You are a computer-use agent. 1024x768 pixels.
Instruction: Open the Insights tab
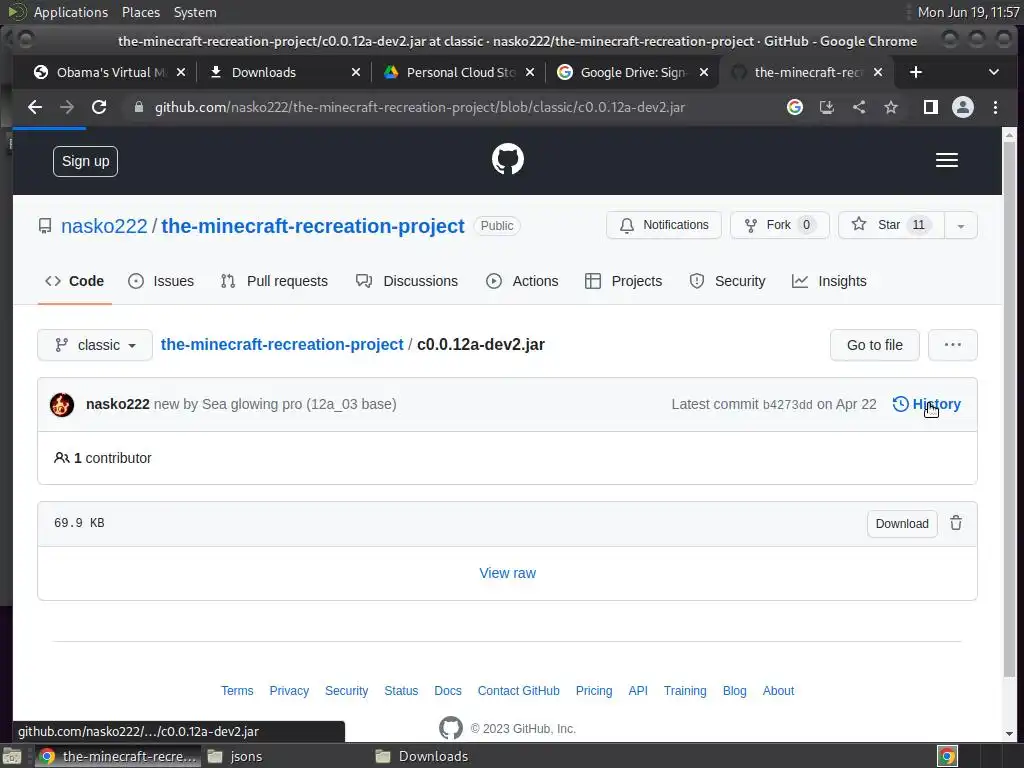pyautogui.click(x=829, y=281)
